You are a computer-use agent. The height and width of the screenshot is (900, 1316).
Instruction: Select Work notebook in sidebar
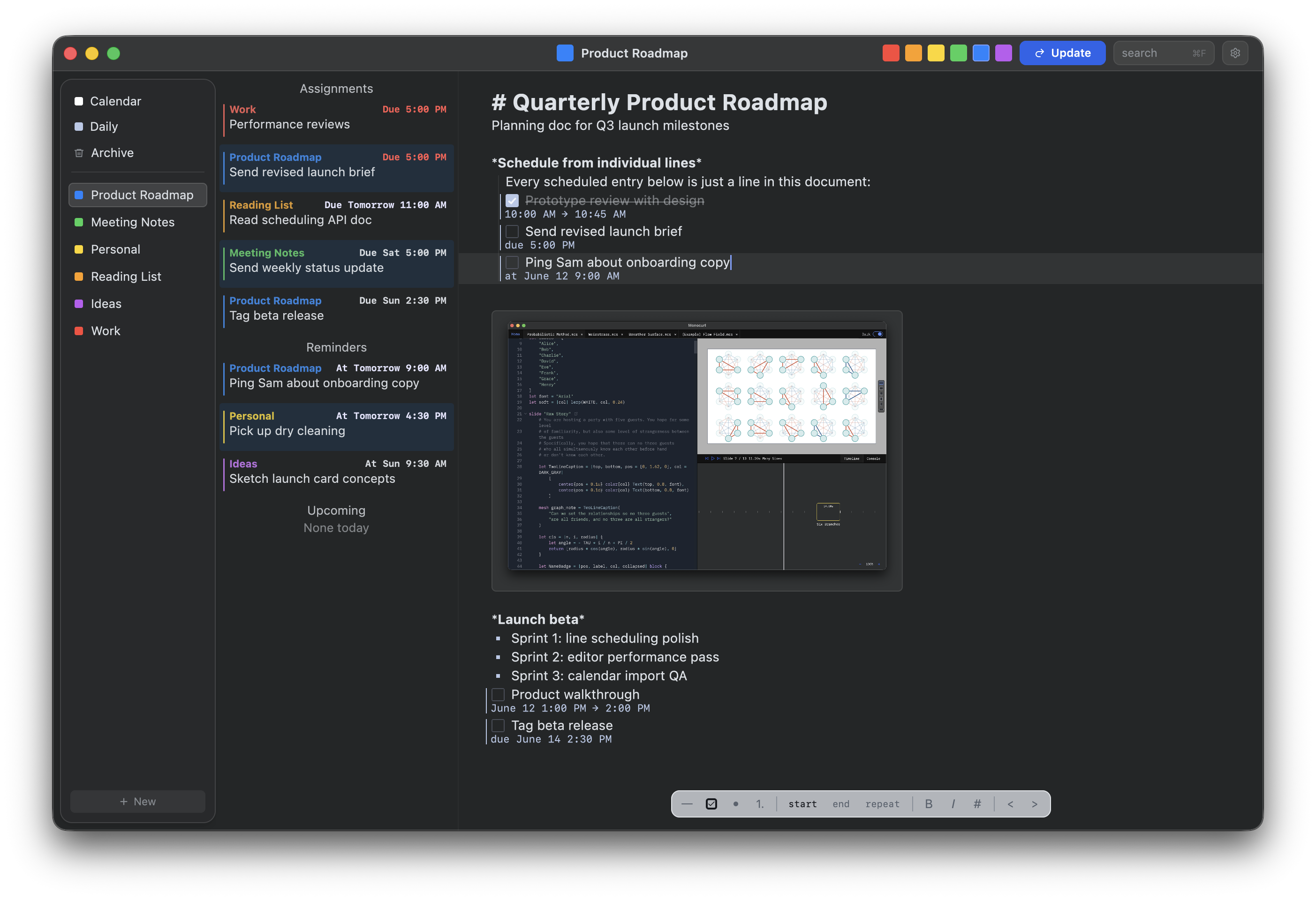137,330
